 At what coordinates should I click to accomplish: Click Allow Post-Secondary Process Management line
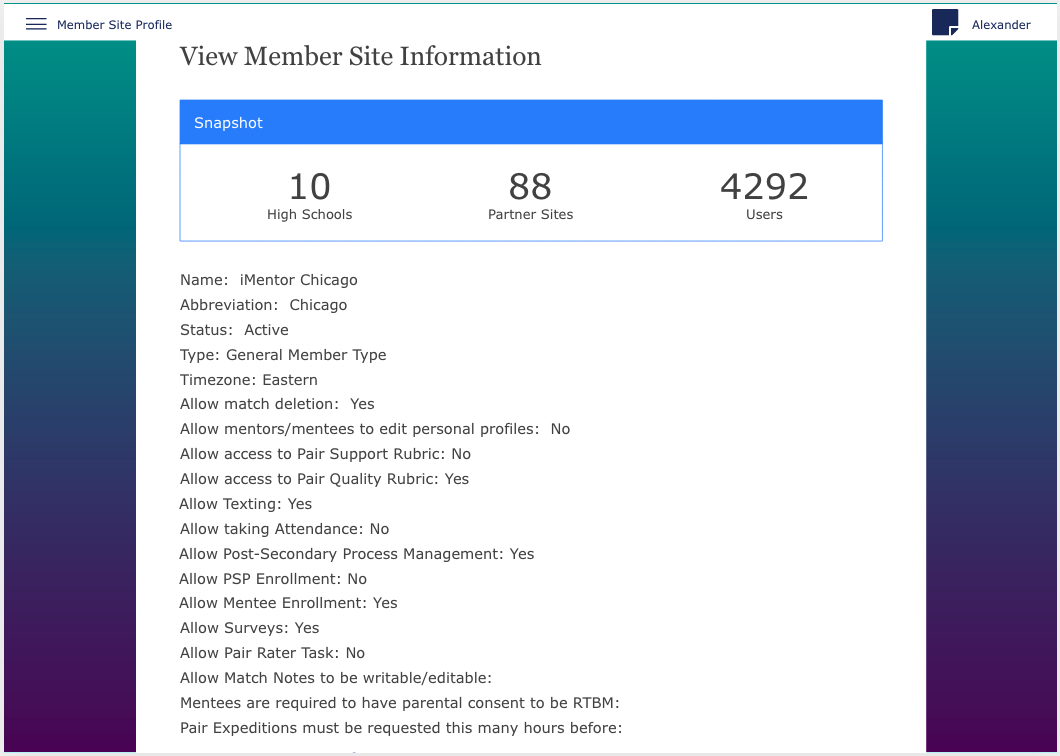pos(356,554)
